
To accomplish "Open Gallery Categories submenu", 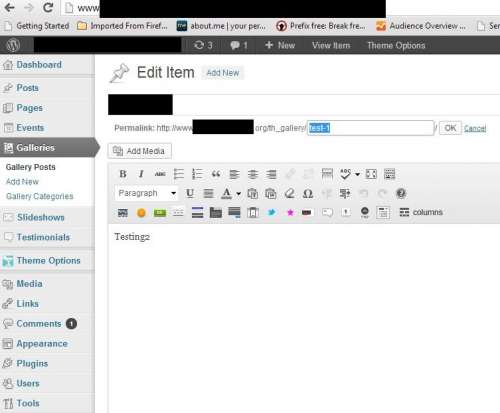I will coord(40,196).
